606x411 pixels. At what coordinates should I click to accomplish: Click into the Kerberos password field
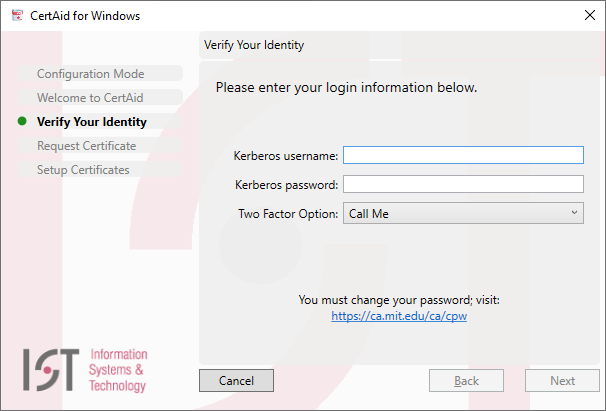463,184
